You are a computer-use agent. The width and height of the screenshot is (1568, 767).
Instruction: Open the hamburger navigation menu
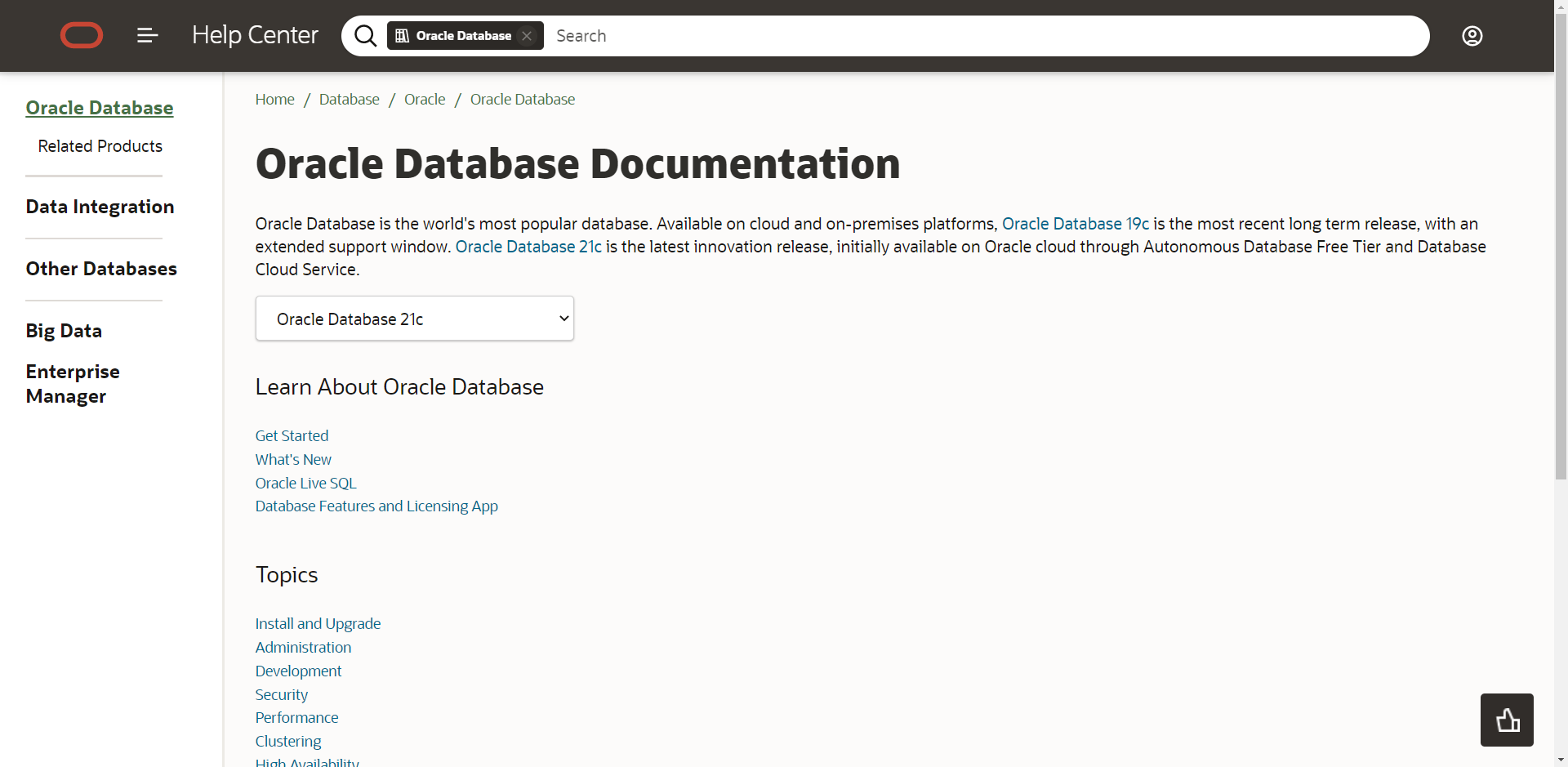tap(148, 36)
